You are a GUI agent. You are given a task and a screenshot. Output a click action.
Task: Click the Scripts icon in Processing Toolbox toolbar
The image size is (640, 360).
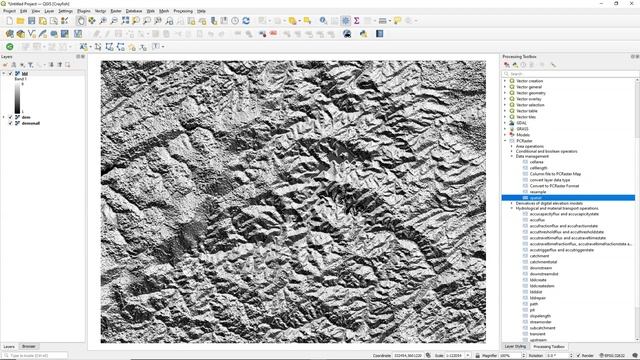click(x=515, y=65)
